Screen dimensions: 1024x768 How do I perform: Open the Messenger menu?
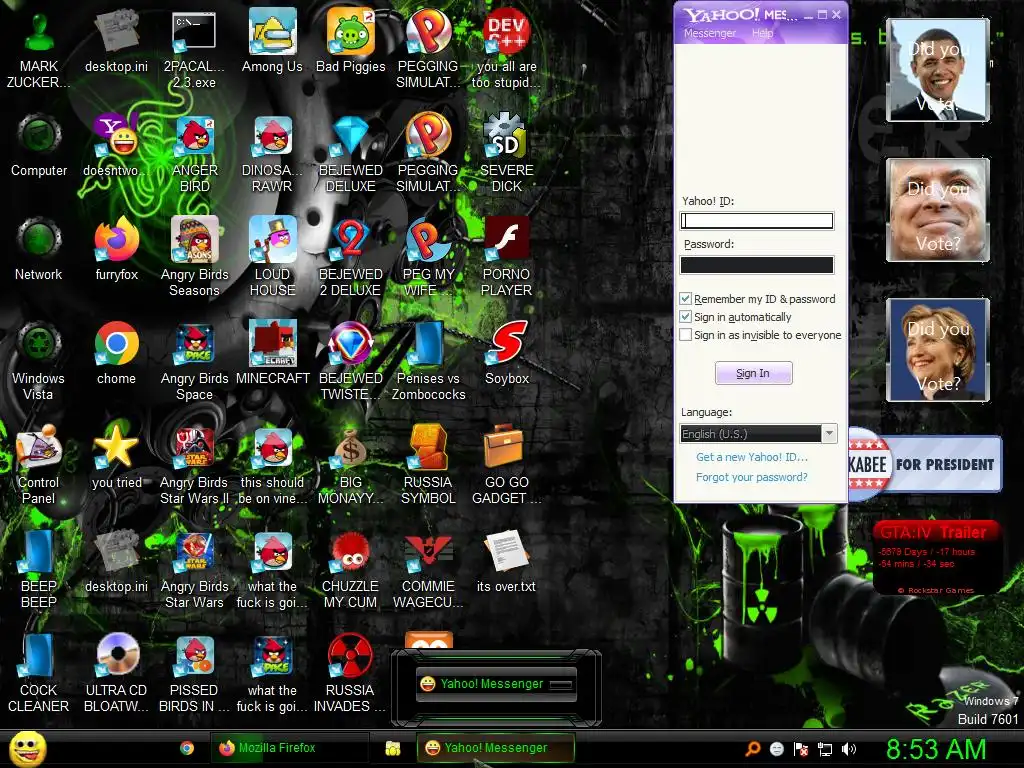pyautogui.click(x=710, y=33)
